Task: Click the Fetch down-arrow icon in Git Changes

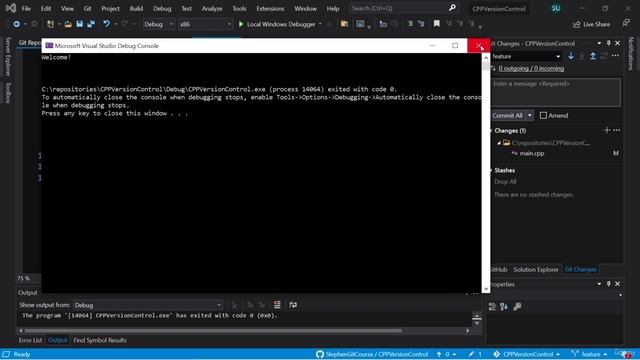Action: click(571, 56)
